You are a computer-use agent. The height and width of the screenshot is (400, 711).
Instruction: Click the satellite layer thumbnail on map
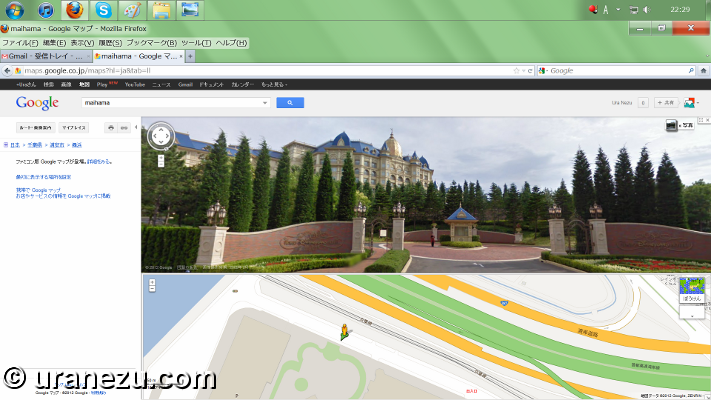click(x=692, y=289)
